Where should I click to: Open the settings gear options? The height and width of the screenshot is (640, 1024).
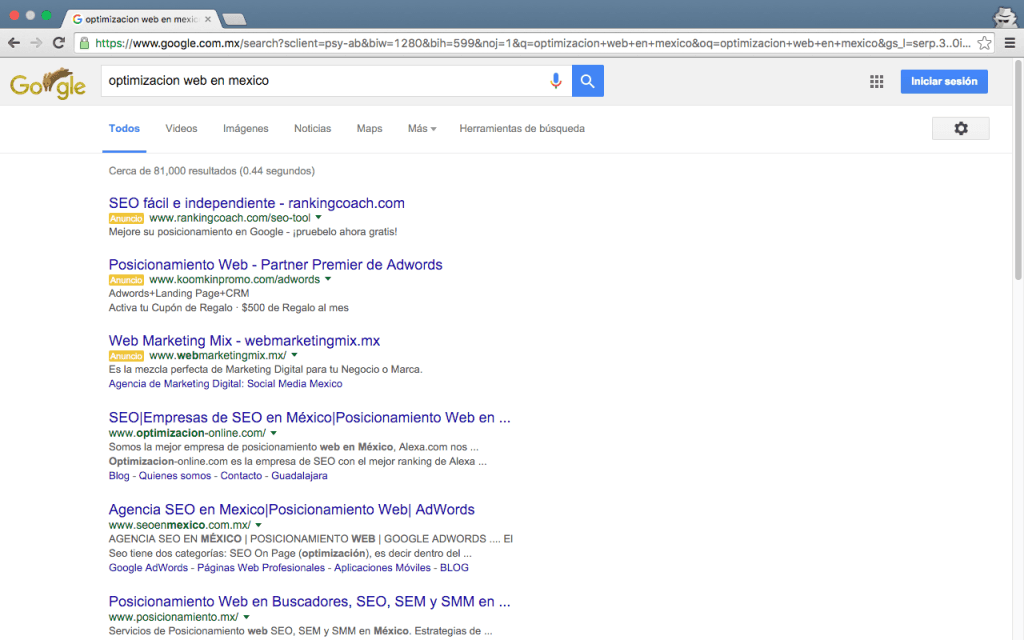[961, 129]
